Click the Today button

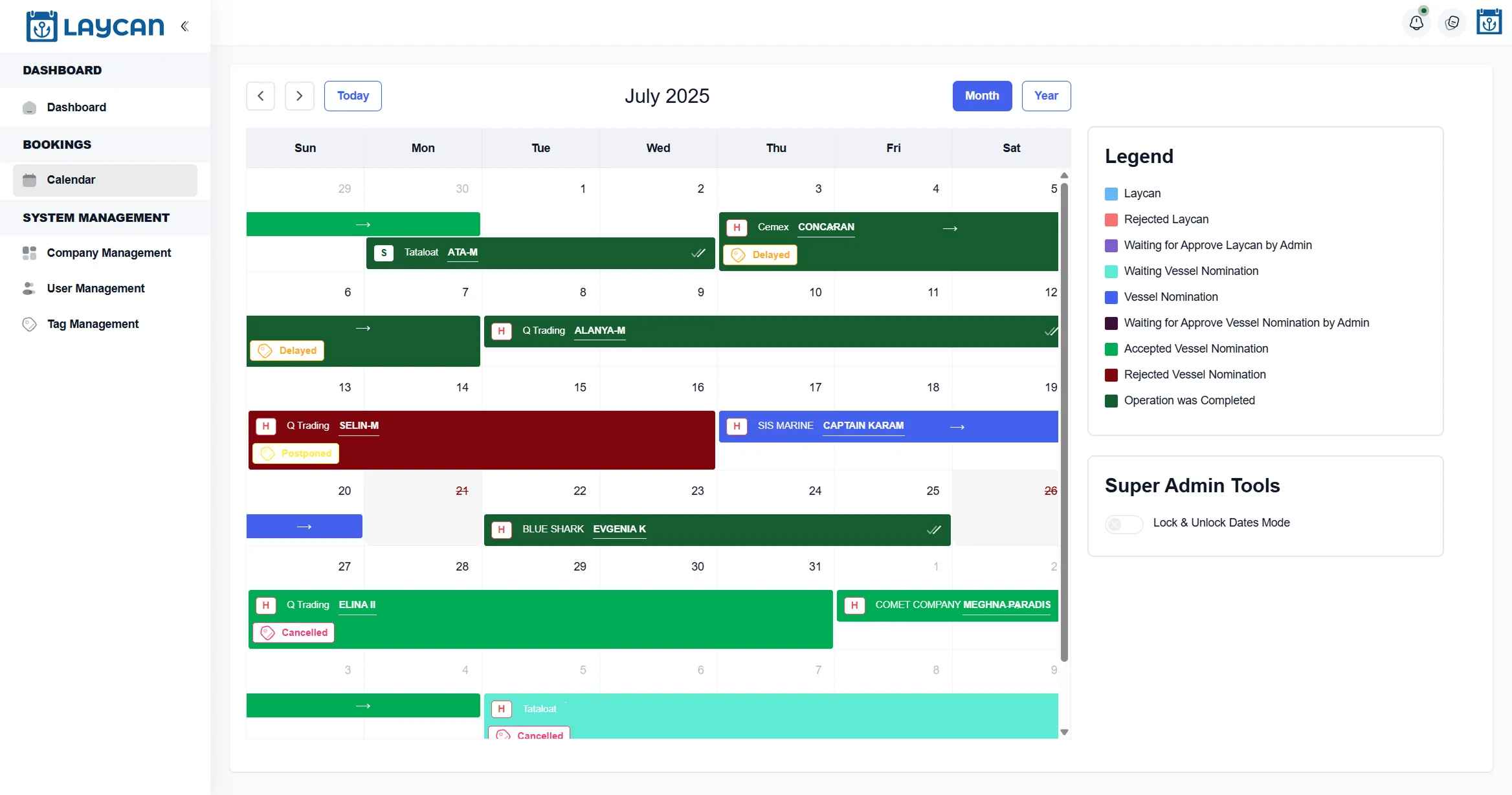coord(353,96)
